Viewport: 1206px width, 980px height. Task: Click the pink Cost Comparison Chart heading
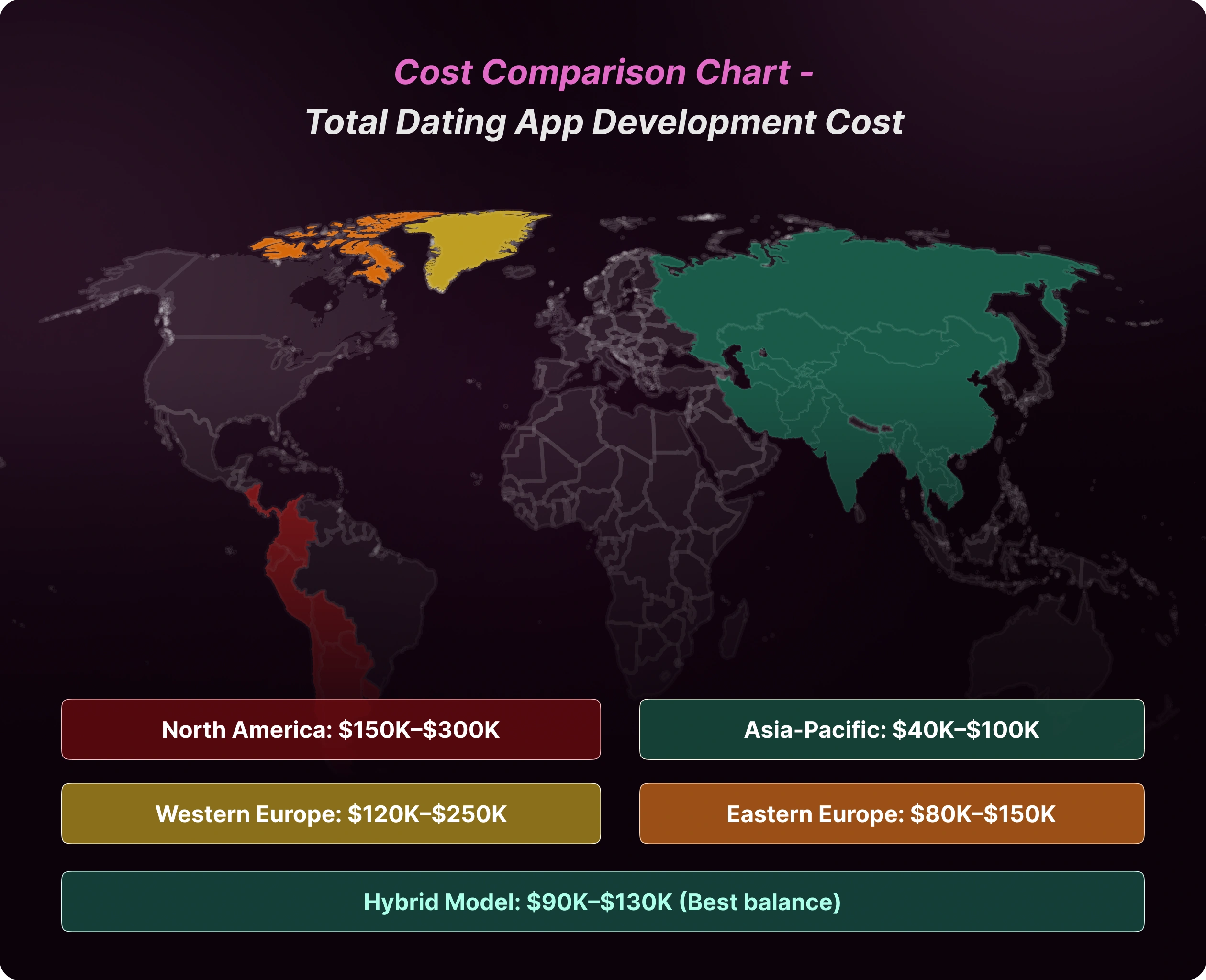click(x=603, y=72)
